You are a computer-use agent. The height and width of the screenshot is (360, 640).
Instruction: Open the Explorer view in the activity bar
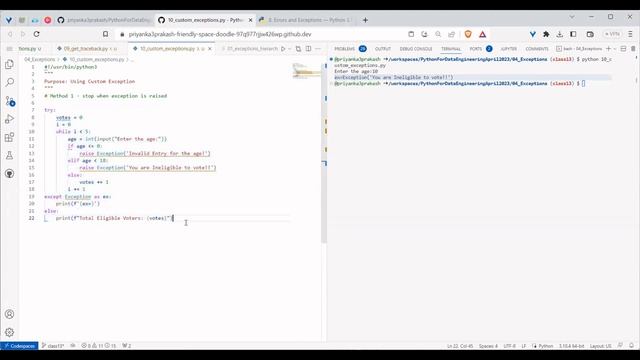click(9, 64)
